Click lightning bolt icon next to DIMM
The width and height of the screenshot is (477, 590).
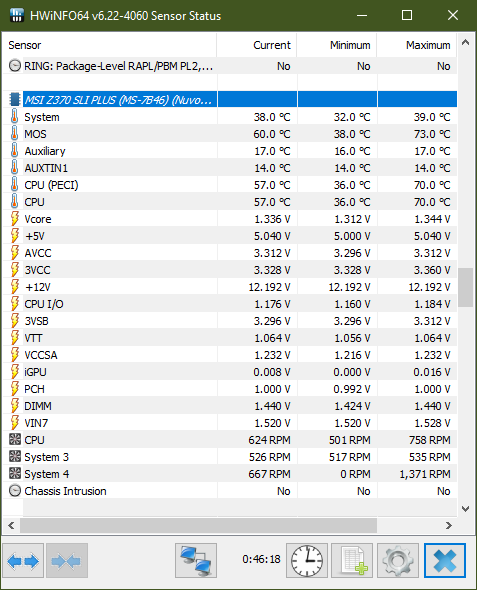tap(14, 406)
